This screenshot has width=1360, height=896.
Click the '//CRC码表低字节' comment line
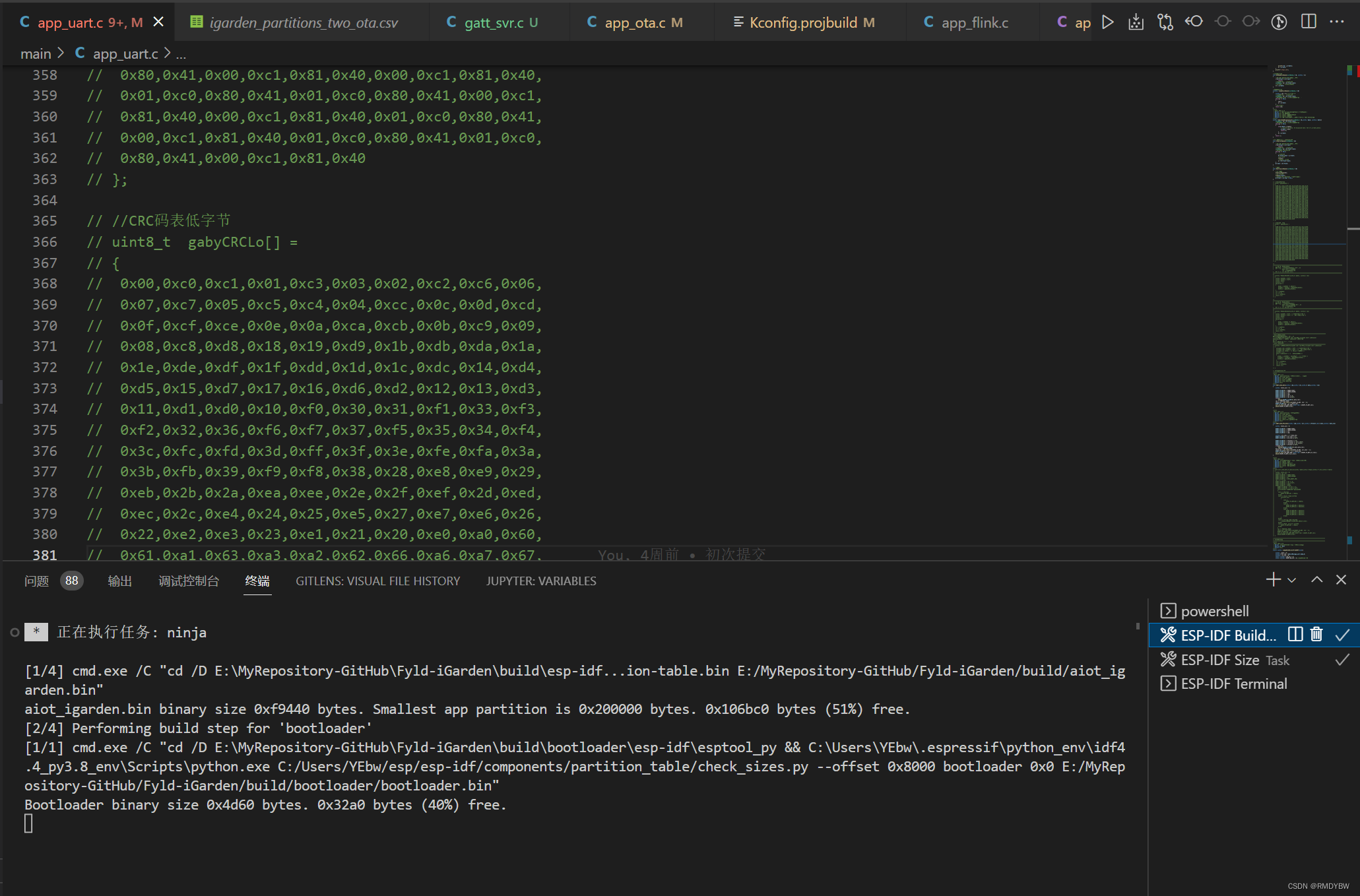pos(158,221)
